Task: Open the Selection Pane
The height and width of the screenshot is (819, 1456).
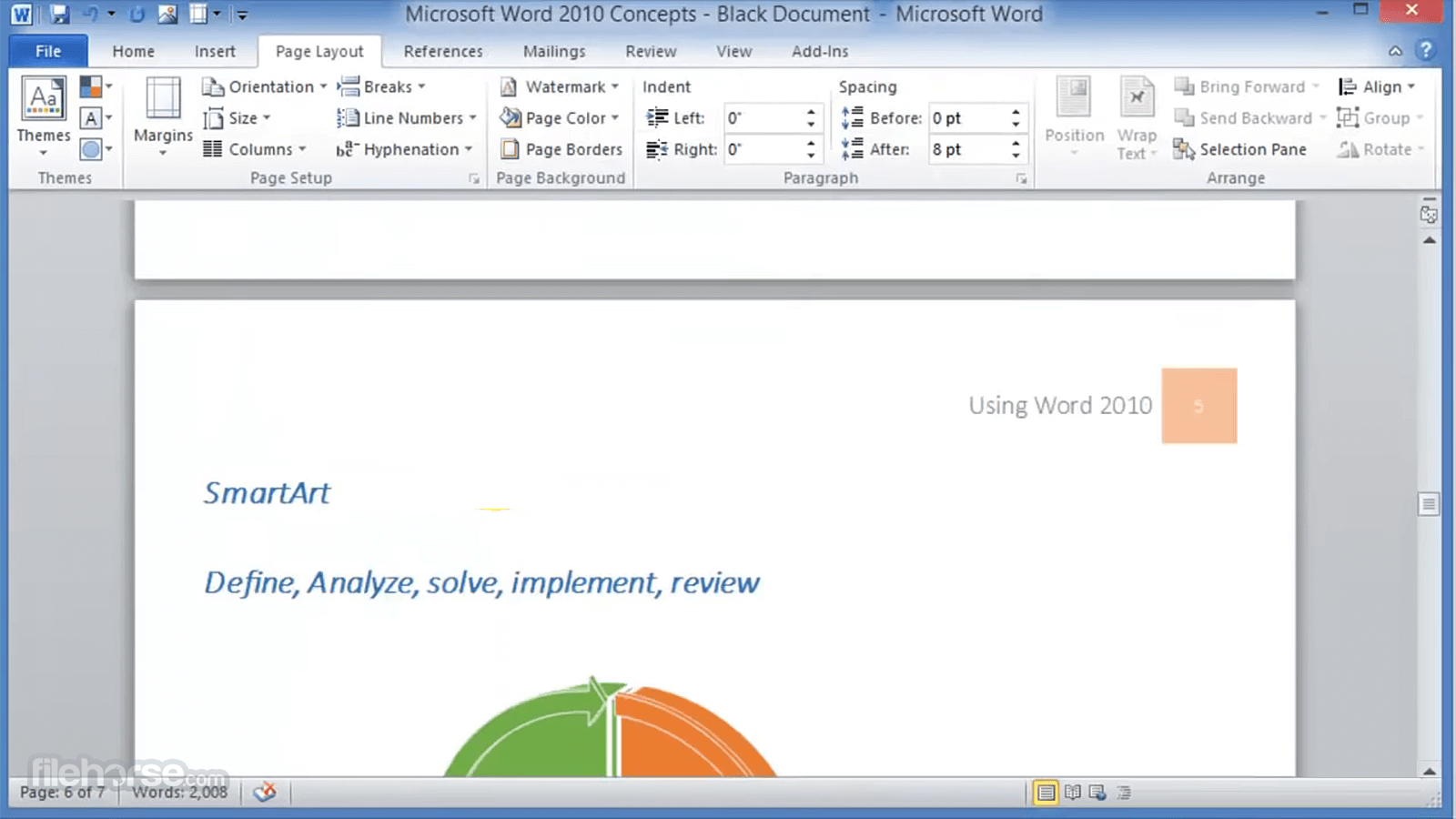Action: pyautogui.click(x=1239, y=149)
